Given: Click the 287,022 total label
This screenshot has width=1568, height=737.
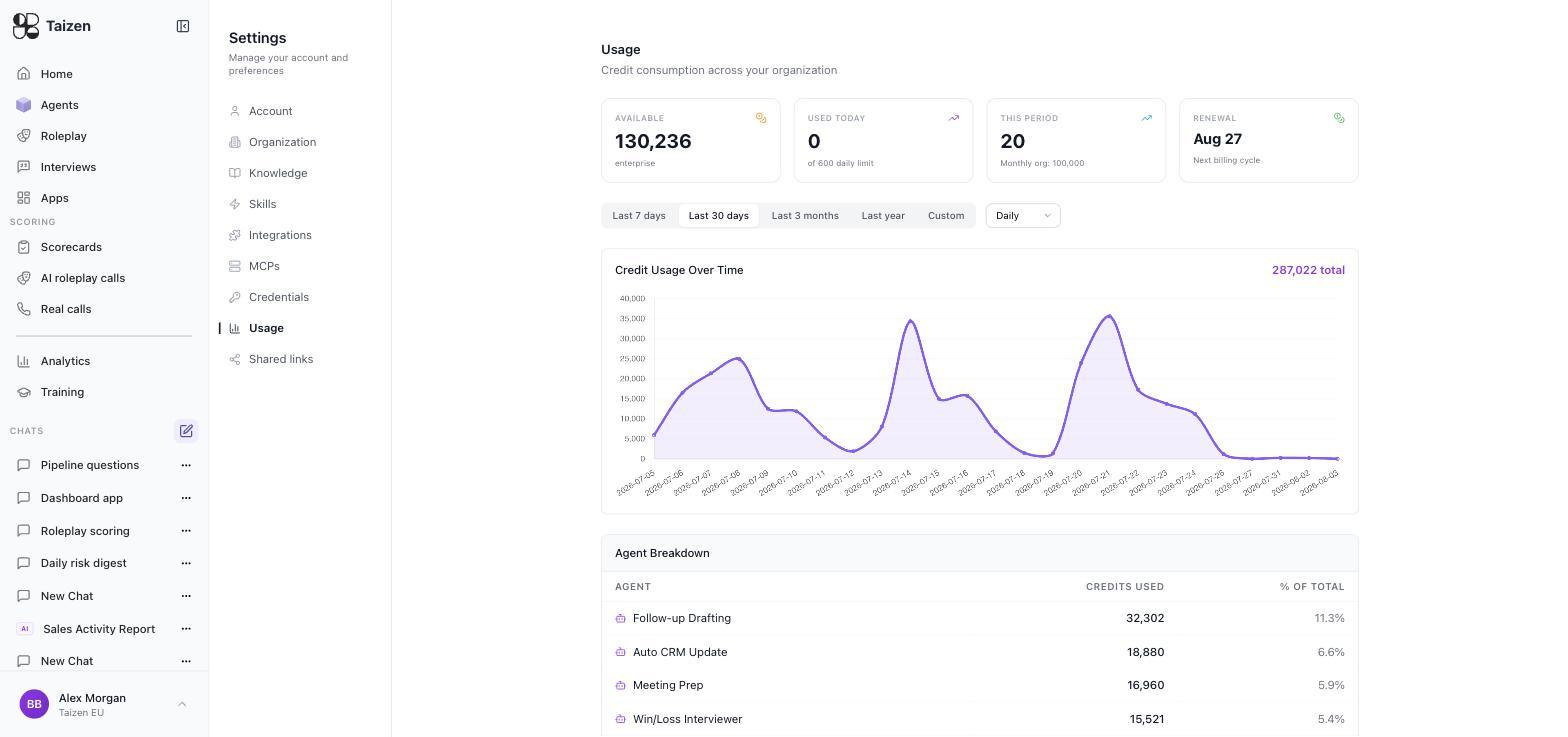Looking at the screenshot, I should (x=1308, y=270).
